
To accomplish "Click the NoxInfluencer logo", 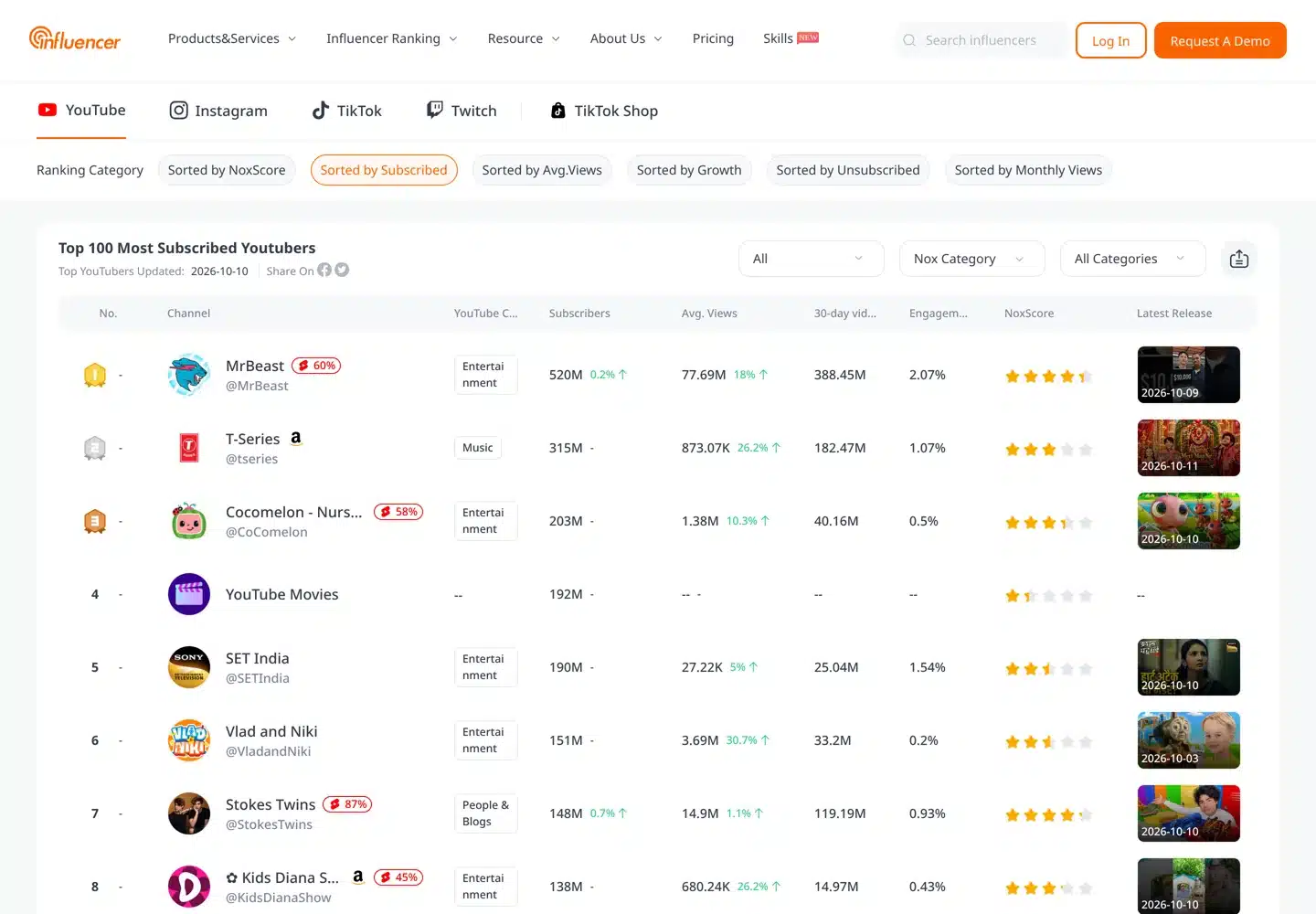I will click(75, 38).
